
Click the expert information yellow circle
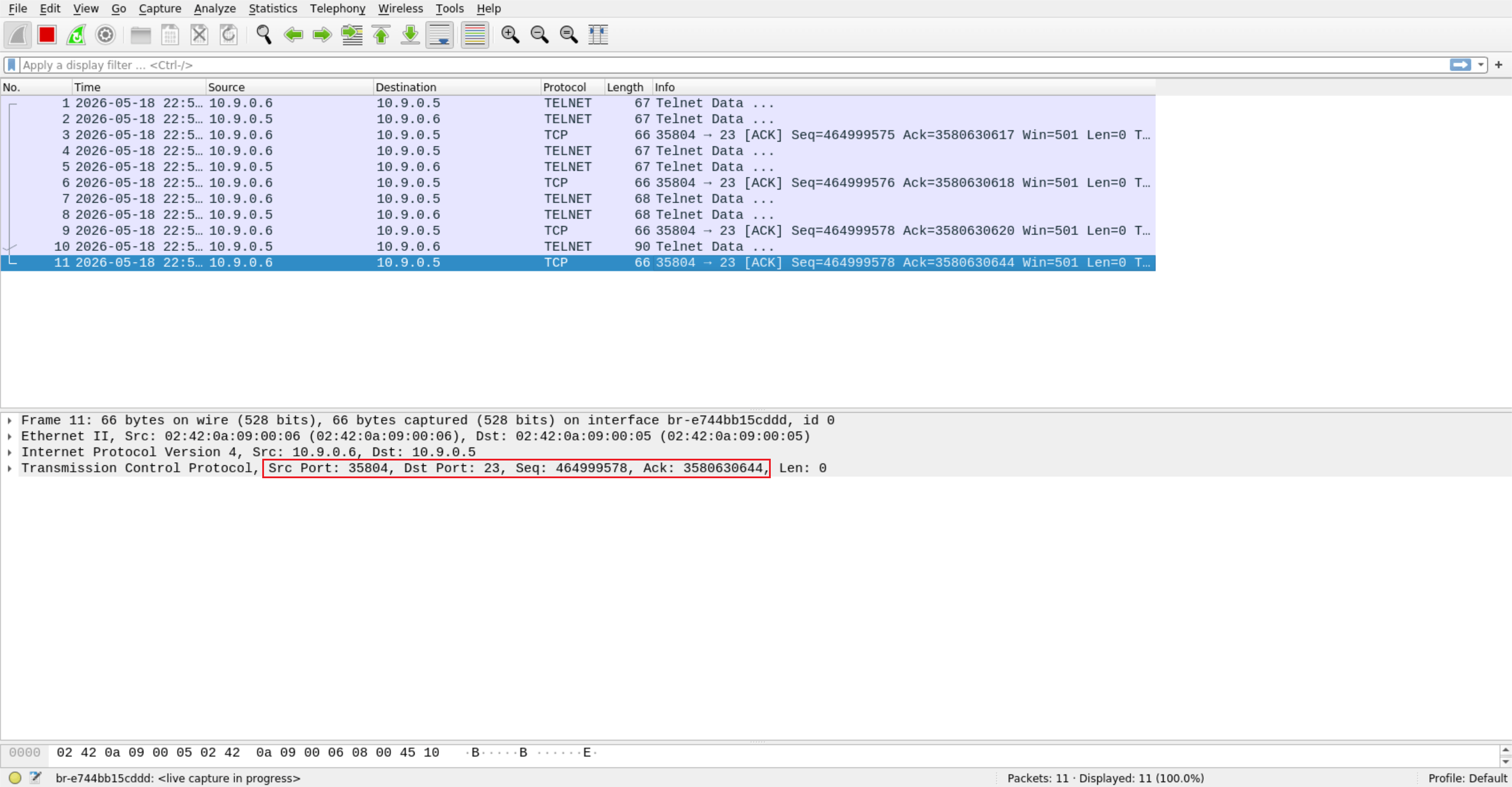pyautogui.click(x=15, y=778)
